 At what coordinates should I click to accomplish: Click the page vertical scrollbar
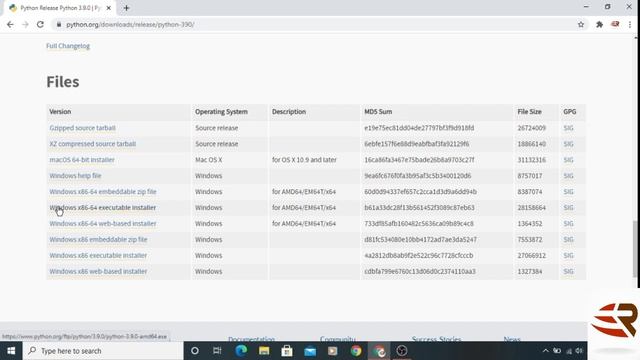[x=635, y=249]
